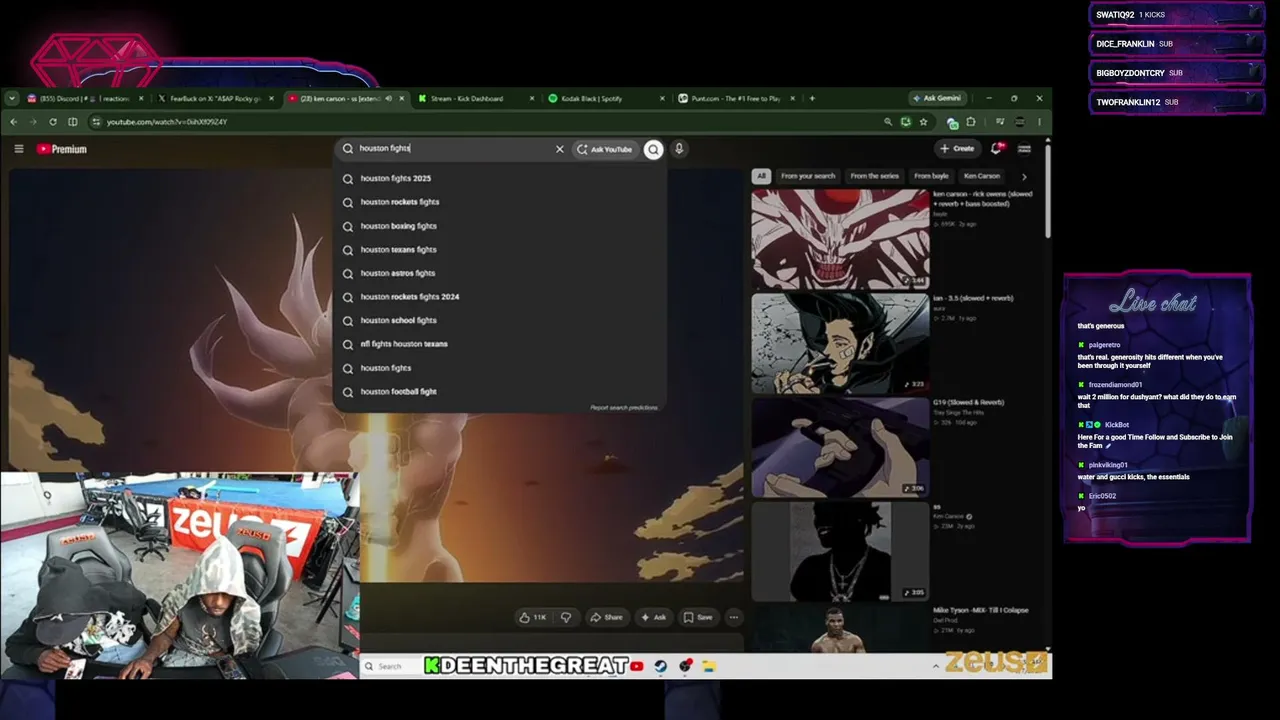Viewport: 1280px width, 720px height.
Task: Select the 'From your search' chip
Action: pos(808,176)
